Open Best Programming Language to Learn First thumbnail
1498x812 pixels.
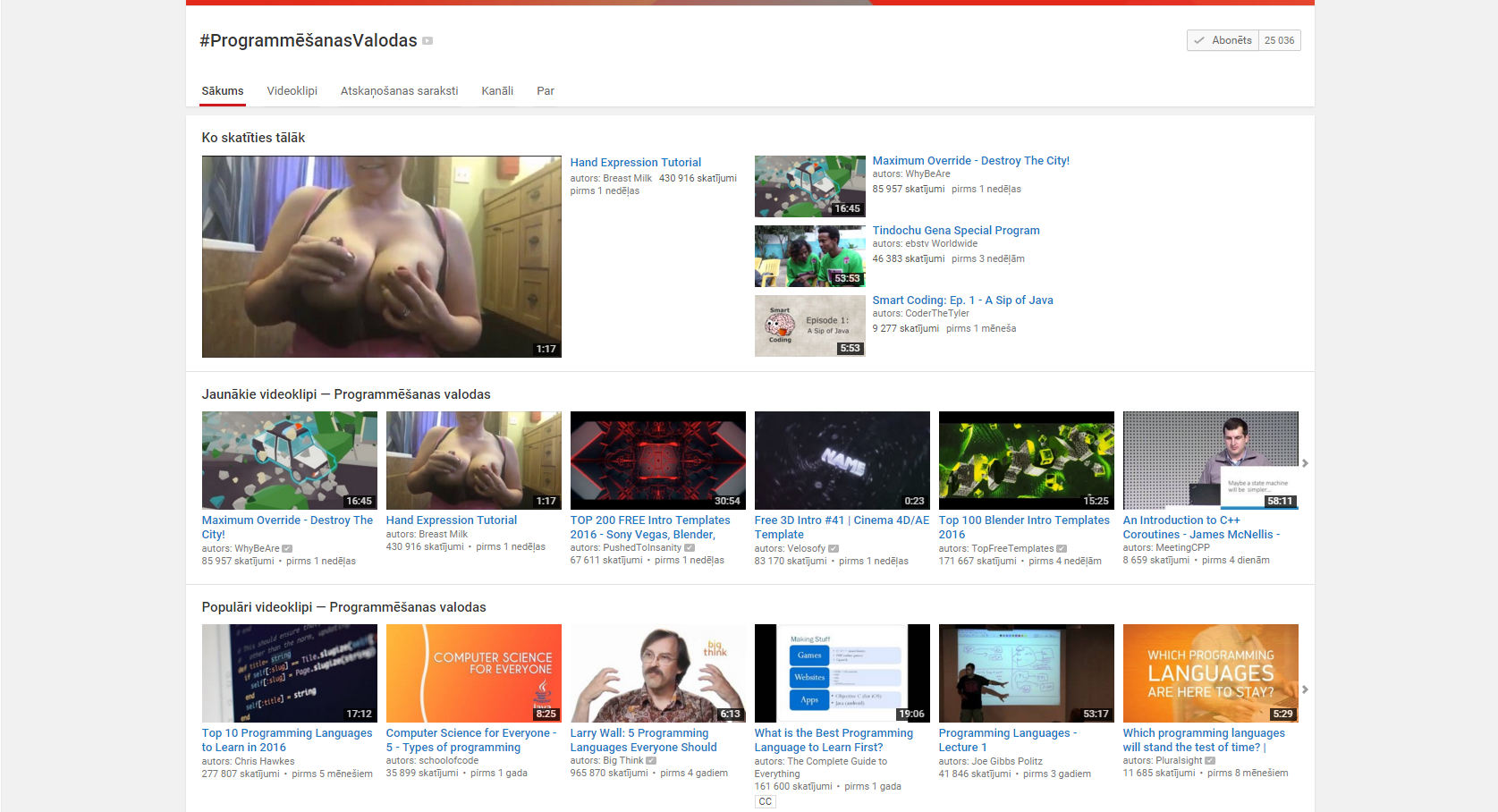[842, 673]
